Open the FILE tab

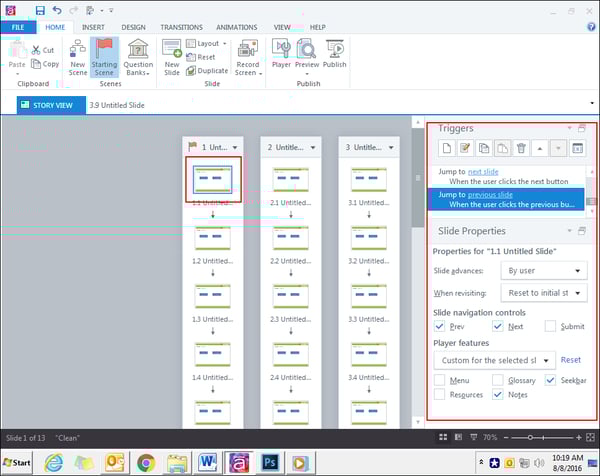[18, 27]
